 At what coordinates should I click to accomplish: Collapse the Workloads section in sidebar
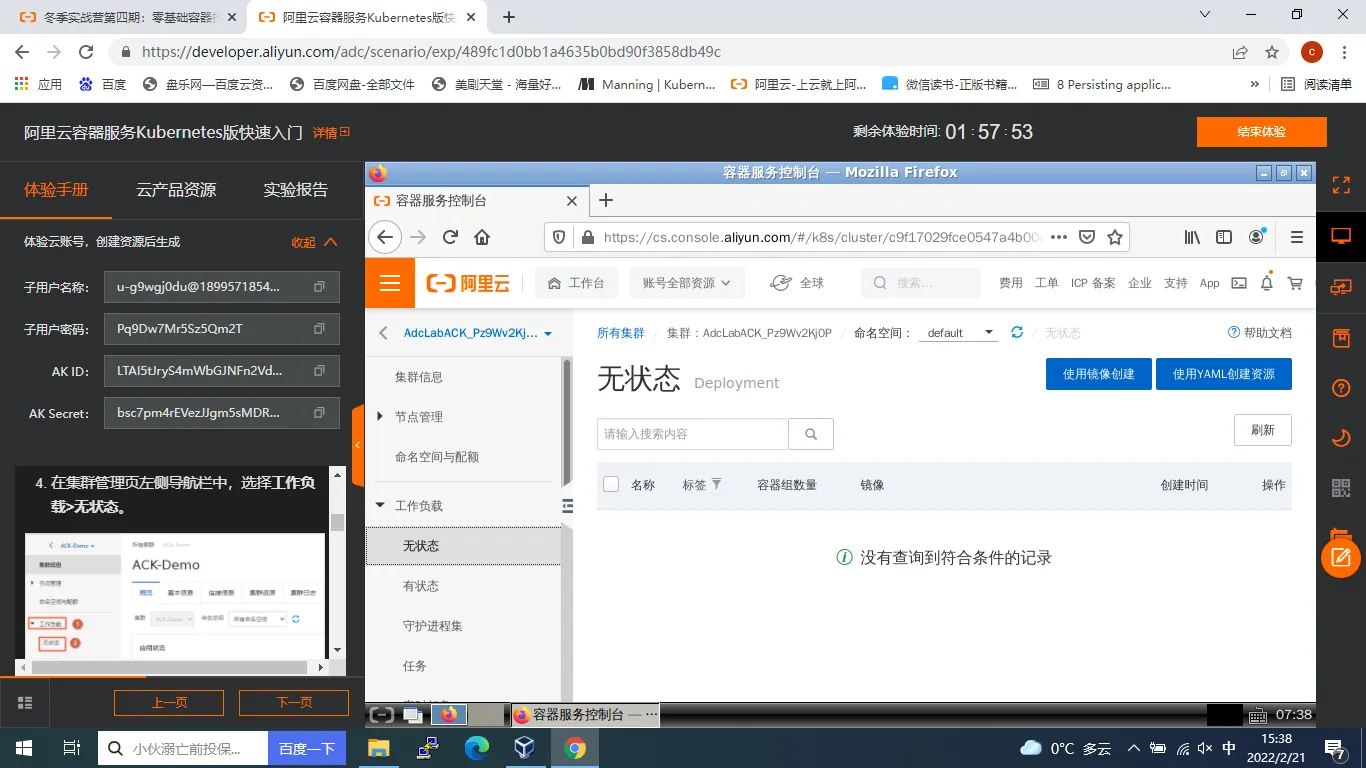click(x=380, y=506)
